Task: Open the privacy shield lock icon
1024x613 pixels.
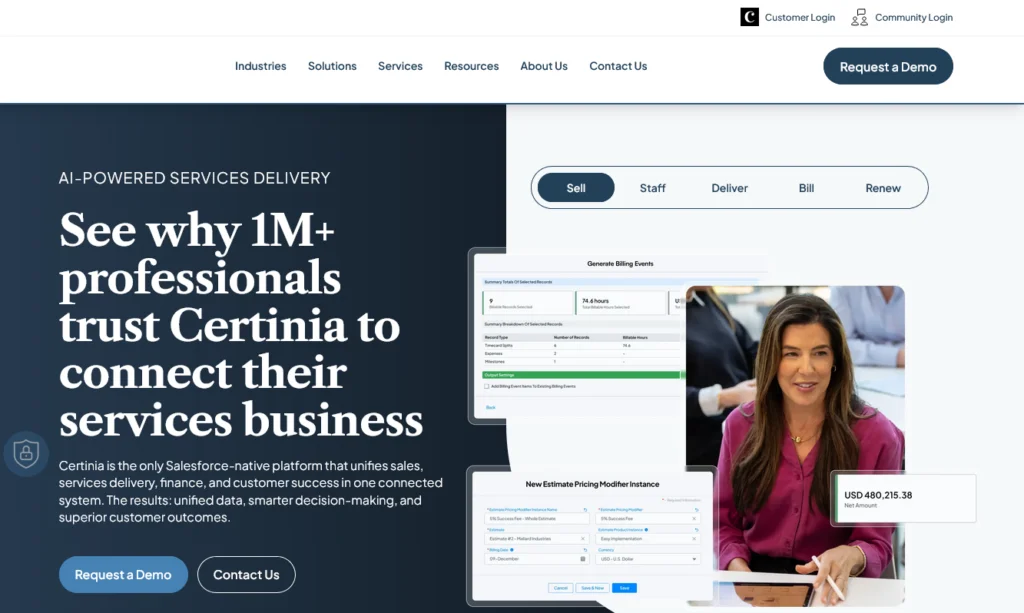Action: [26, 453]
